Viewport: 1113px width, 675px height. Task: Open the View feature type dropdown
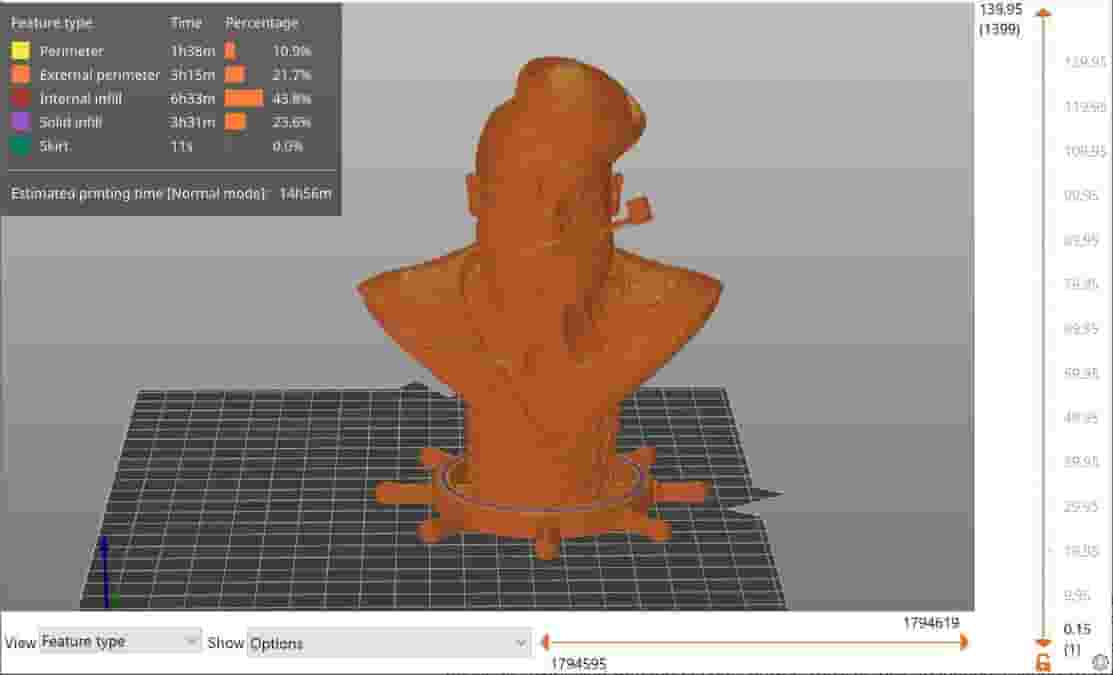[x=118, y=643]
